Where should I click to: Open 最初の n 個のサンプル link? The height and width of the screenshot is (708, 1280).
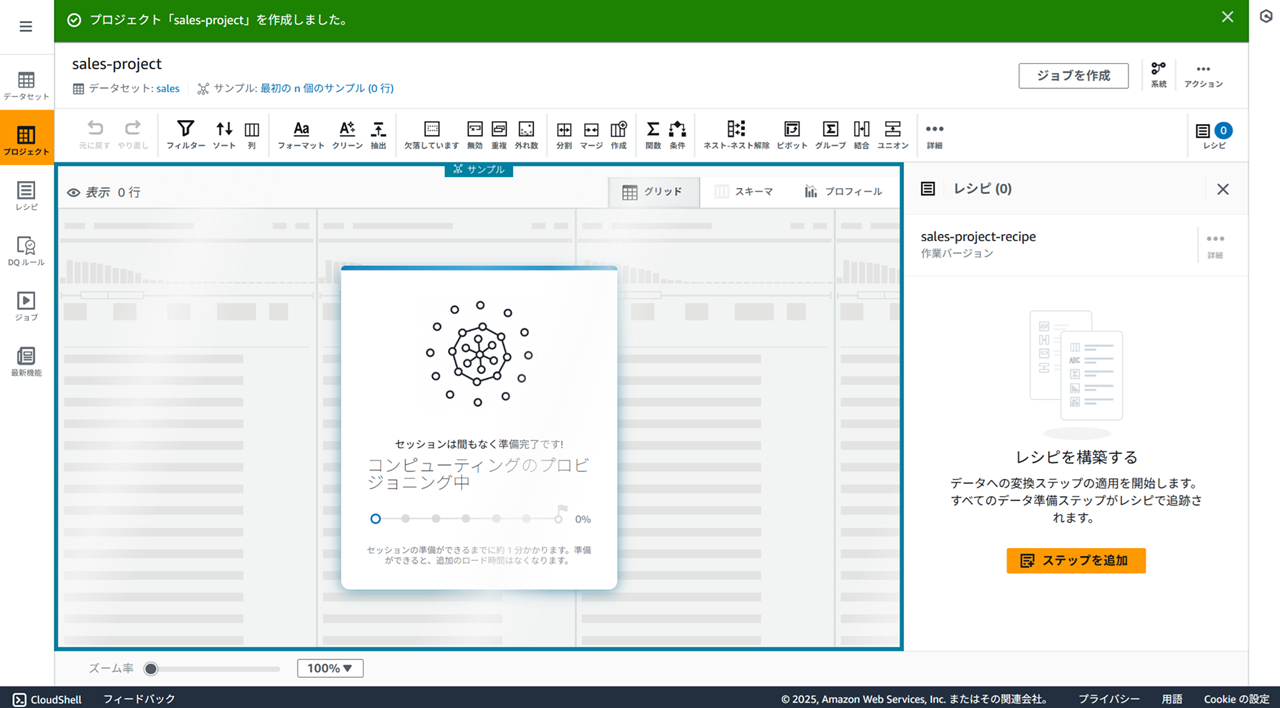[327, 88]
